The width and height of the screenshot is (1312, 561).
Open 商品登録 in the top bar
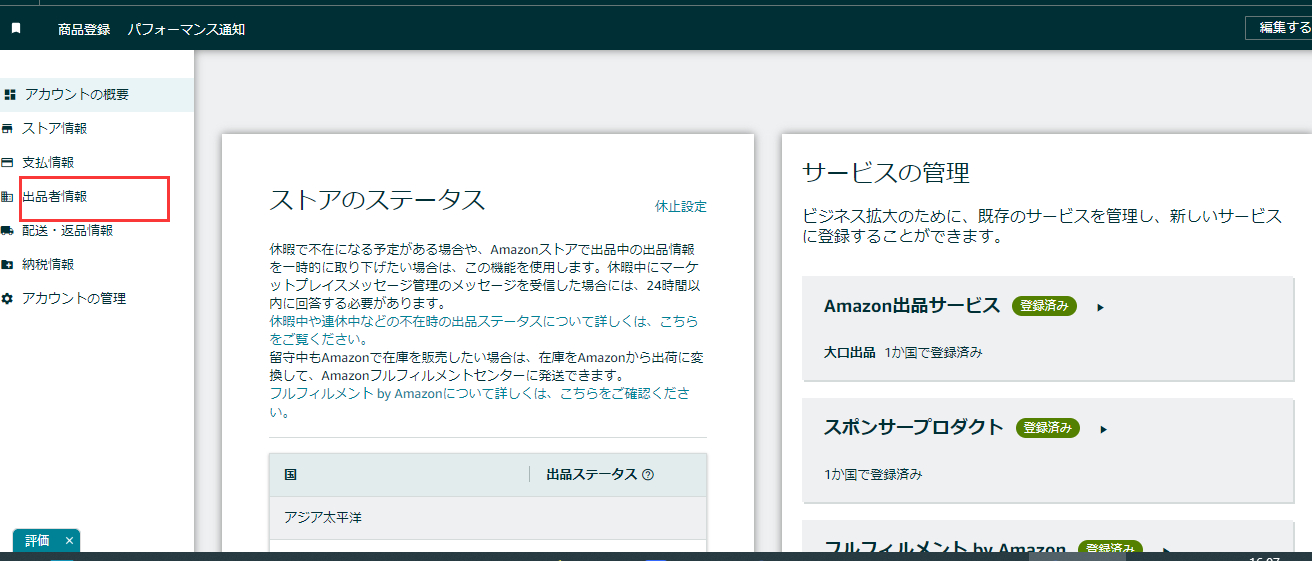coord(84,29)
